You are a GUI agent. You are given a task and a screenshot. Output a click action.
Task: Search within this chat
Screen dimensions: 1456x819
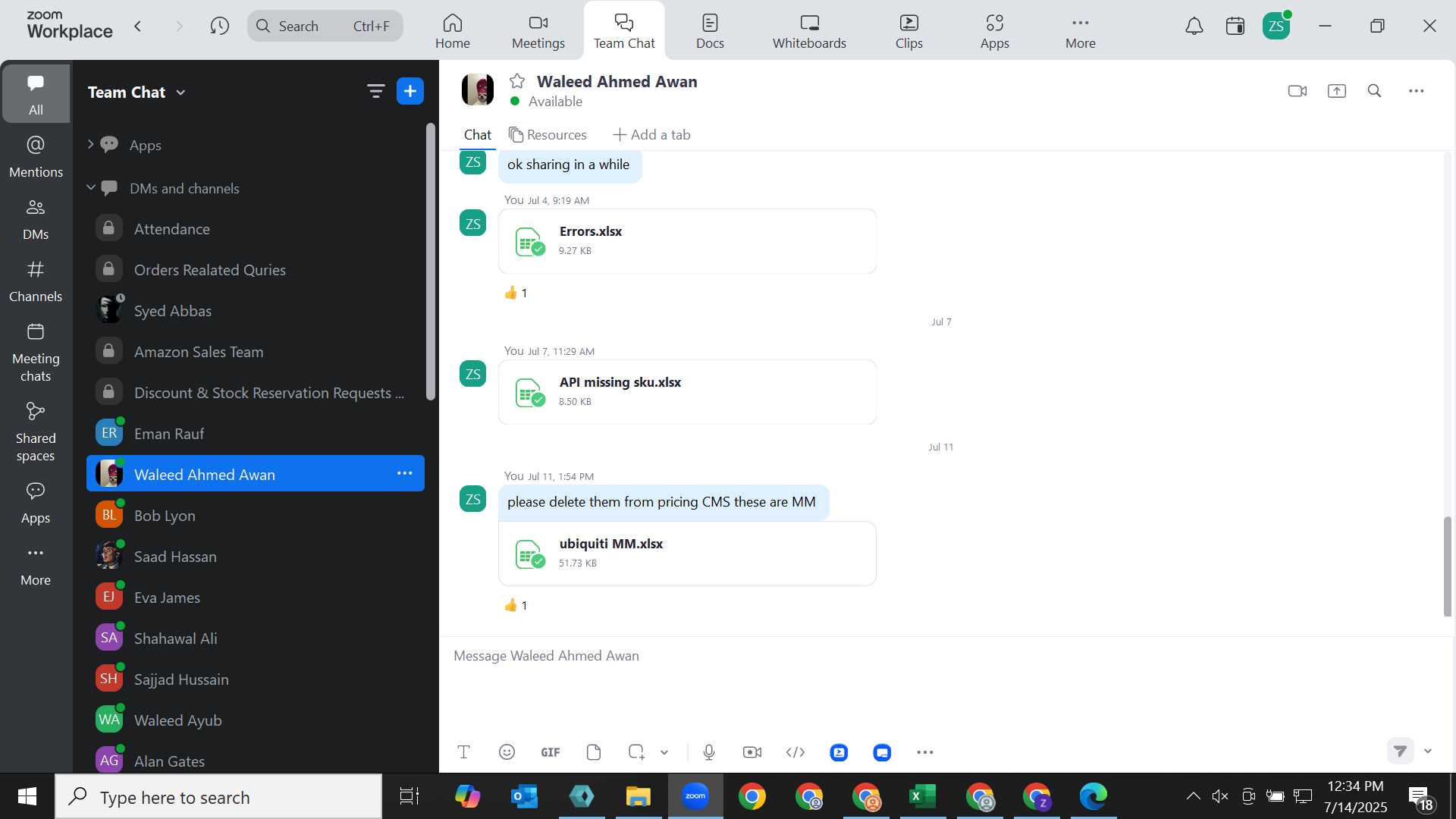tap(1374, 91)
